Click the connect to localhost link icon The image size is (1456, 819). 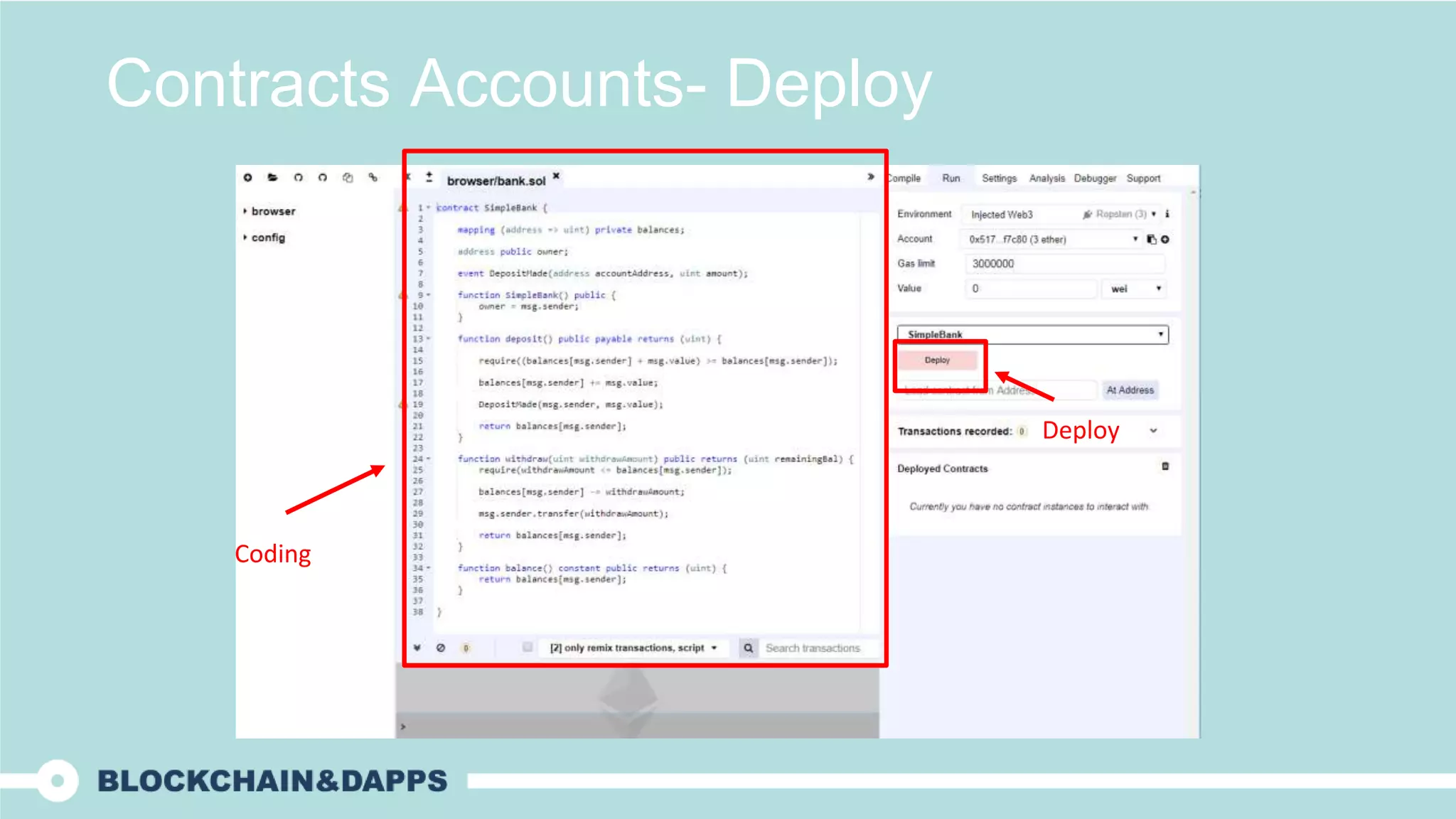coord(373,177)
